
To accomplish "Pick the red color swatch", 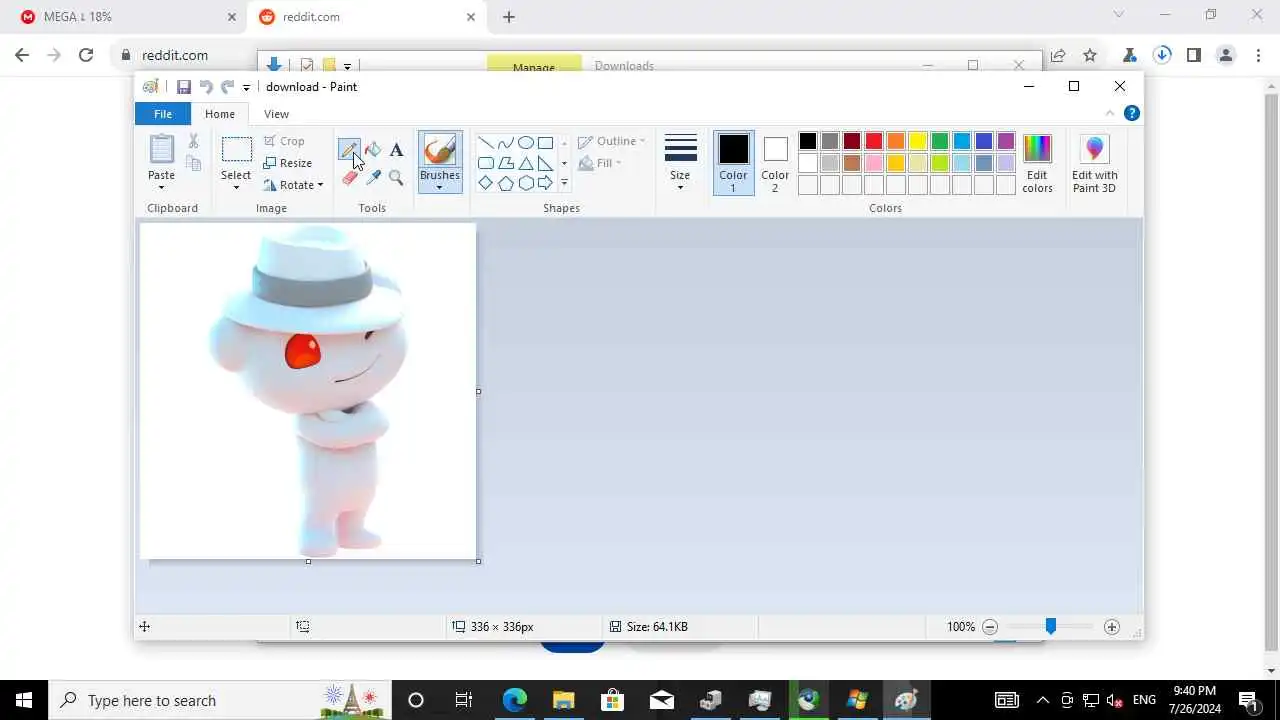I will tap(874, 141).
